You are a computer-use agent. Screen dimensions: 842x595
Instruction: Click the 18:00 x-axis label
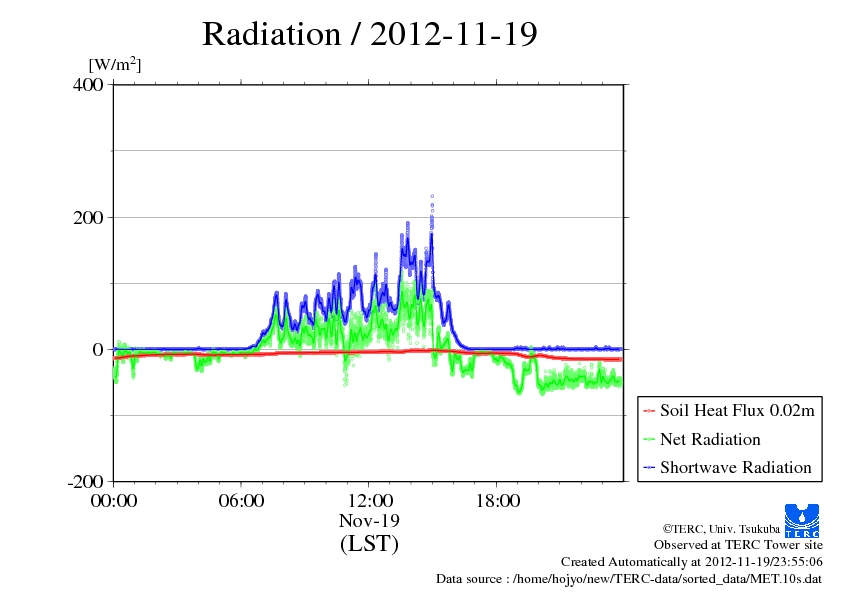tap(498, 501)
